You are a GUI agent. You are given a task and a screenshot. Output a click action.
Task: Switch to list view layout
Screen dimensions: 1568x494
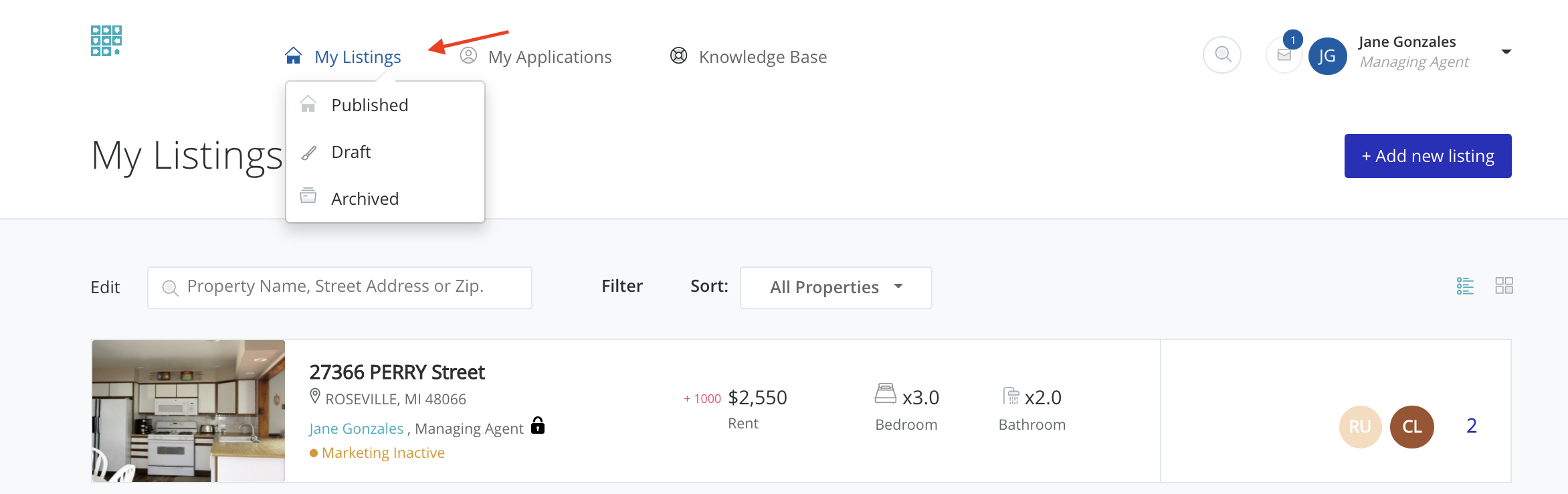click(1465, 286)
